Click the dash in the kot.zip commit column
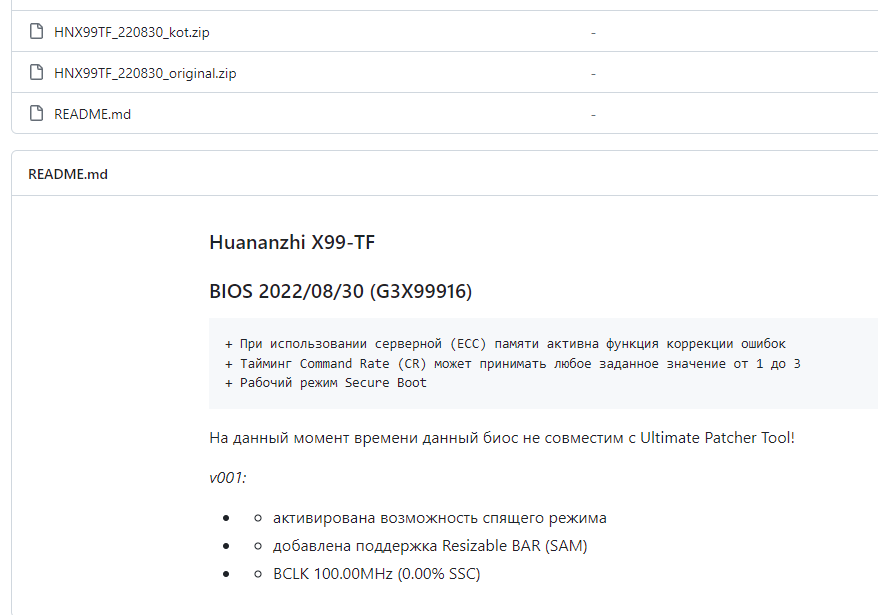 (593, 31)
